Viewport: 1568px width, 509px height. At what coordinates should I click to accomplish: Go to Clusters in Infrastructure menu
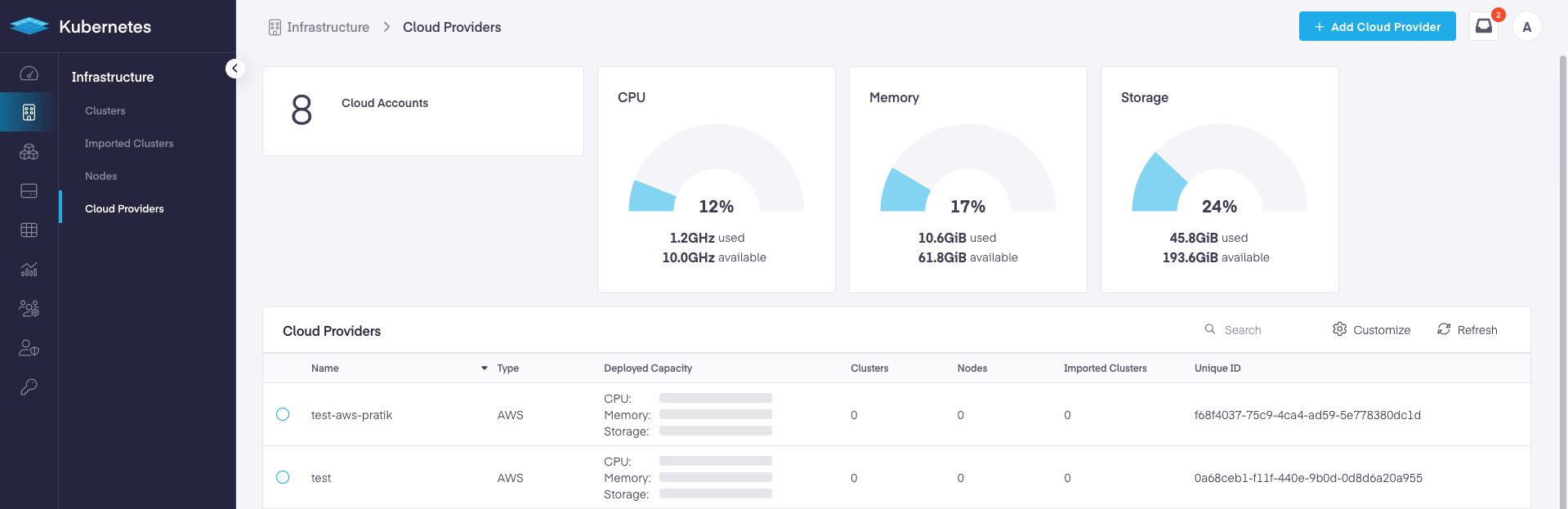point(105,110)
